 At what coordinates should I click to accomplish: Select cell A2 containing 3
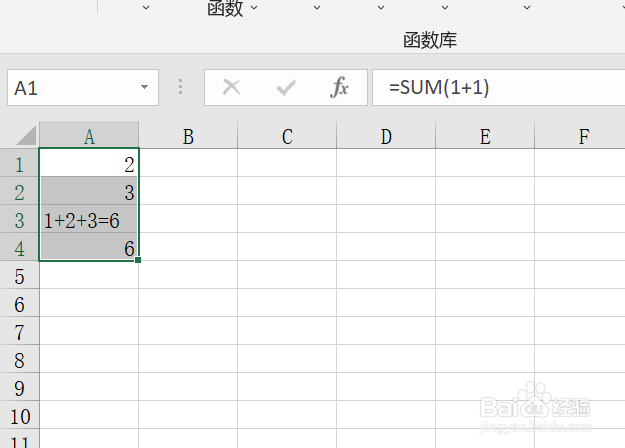tap(89, 191)
